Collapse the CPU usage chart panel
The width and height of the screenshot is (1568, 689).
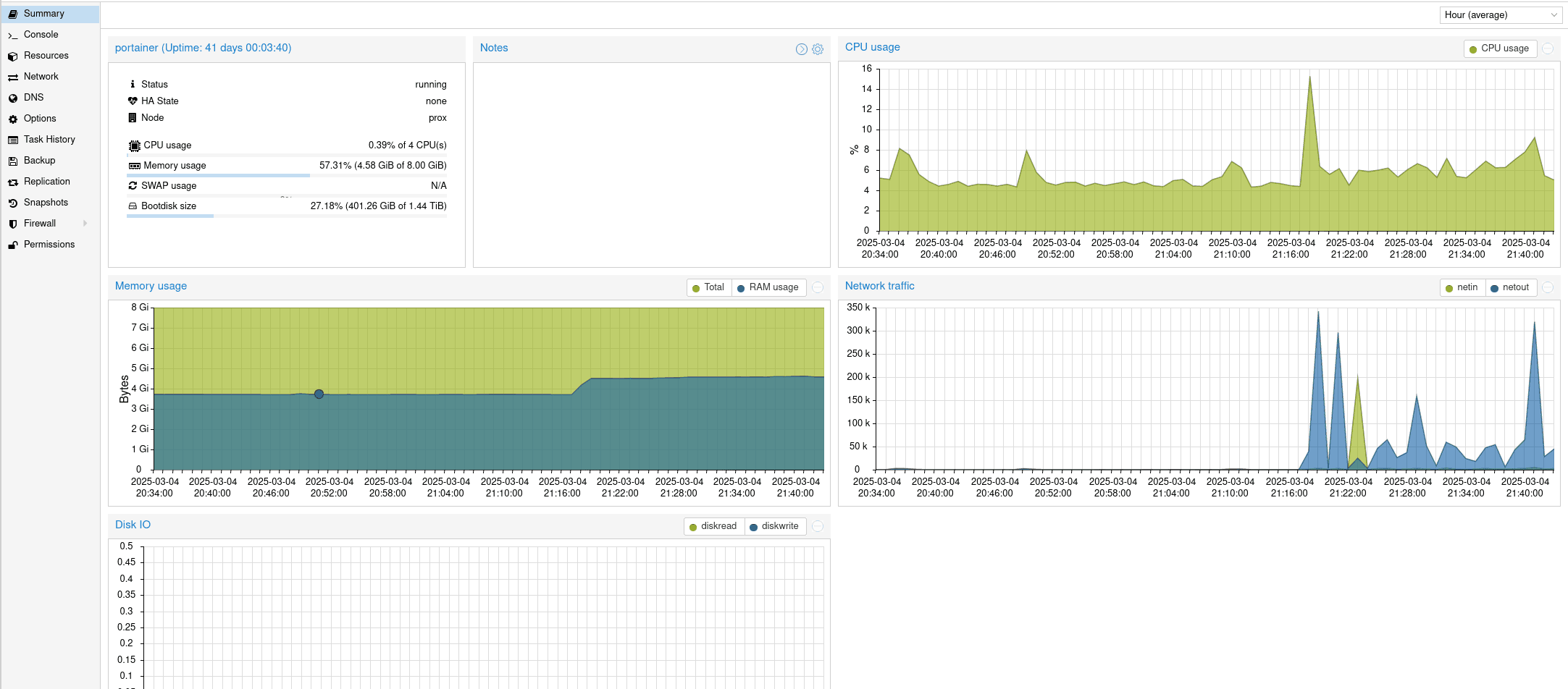coord(1548,48)
